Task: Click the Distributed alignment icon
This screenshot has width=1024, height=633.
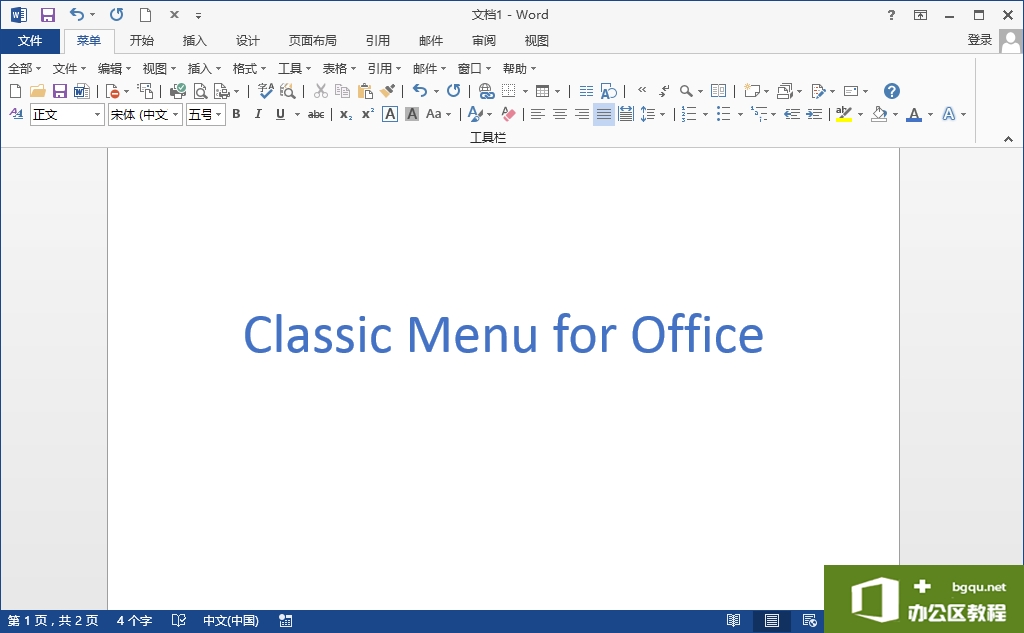Action: 626,114
